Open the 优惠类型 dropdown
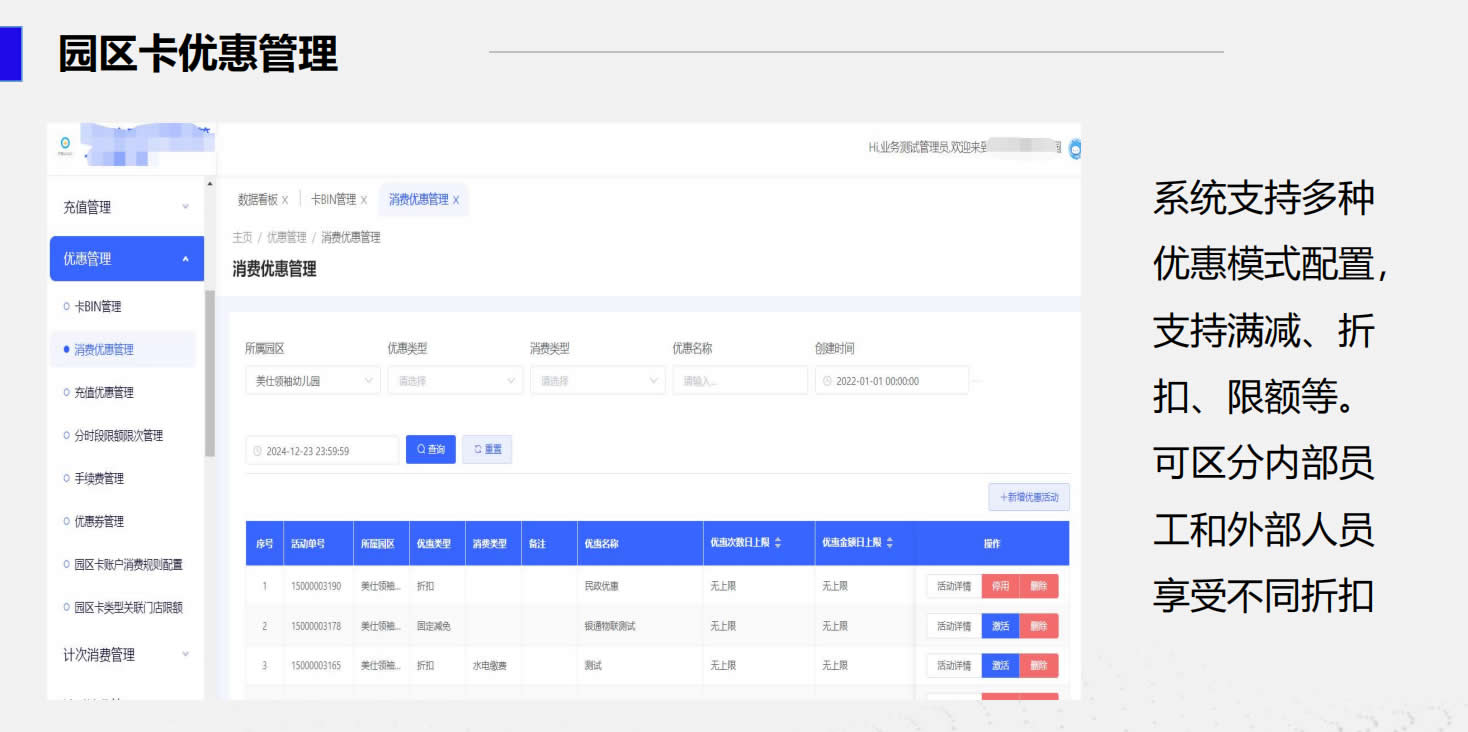Viewport: 1468px width, 732px height. pos(455,381)
